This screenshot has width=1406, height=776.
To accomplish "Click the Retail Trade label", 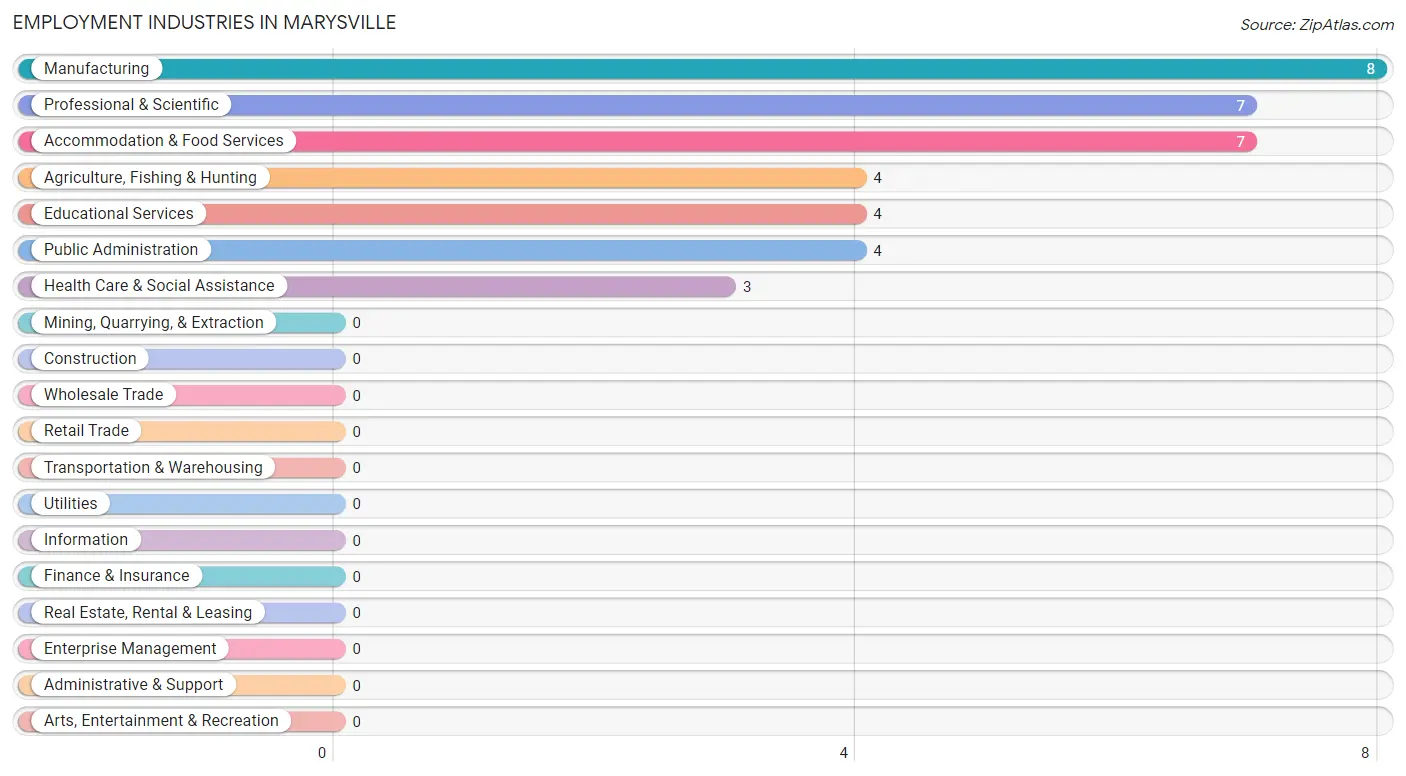I will coord(86,431).
